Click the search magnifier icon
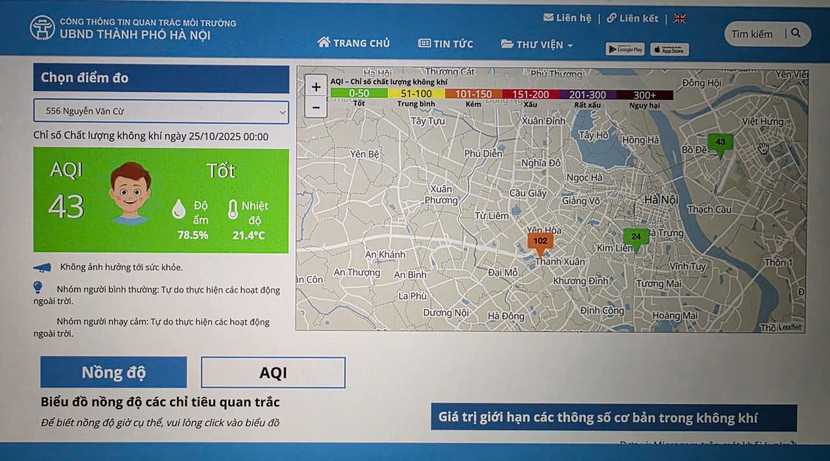830x461 pixels. click(796, 34)
